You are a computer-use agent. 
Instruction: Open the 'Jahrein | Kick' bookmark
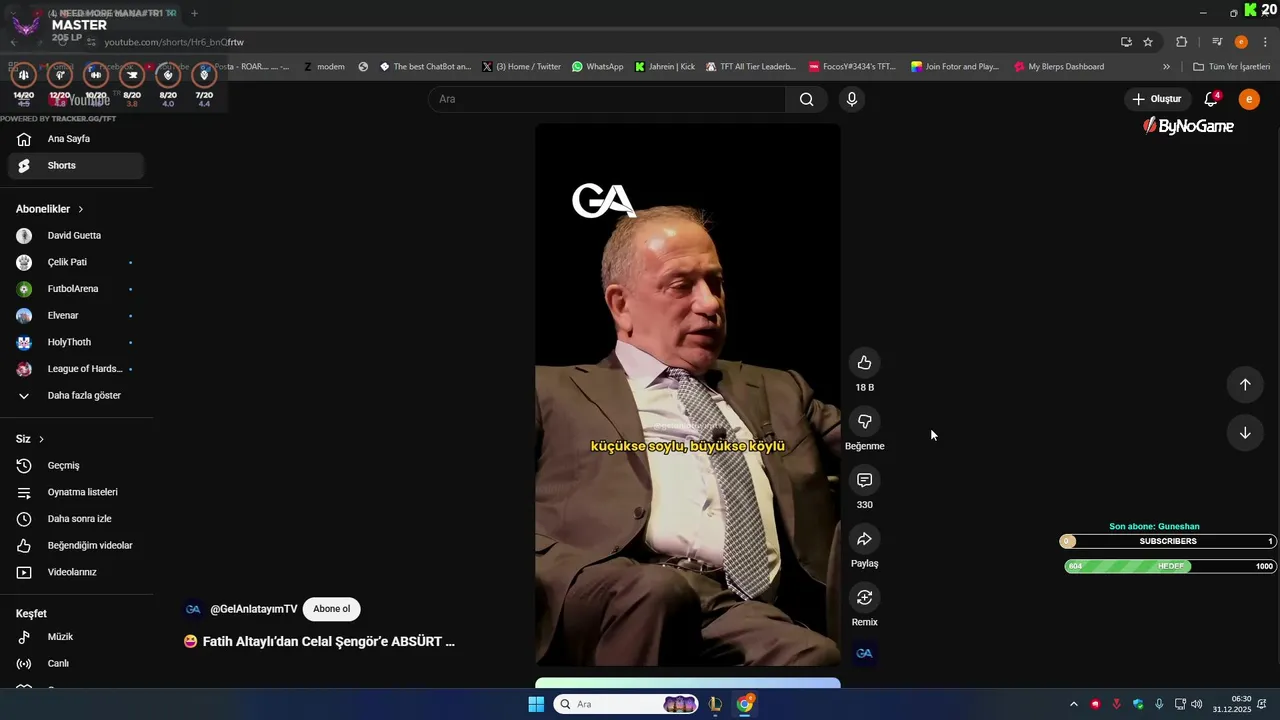pos(664,67)
